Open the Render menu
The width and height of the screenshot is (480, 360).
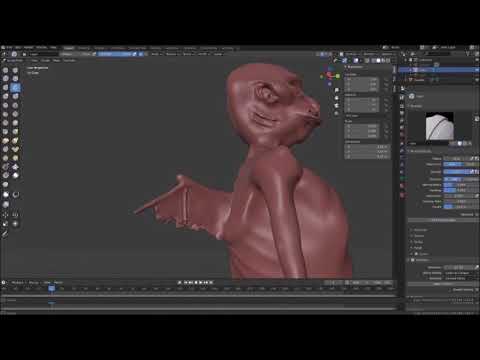29,48
